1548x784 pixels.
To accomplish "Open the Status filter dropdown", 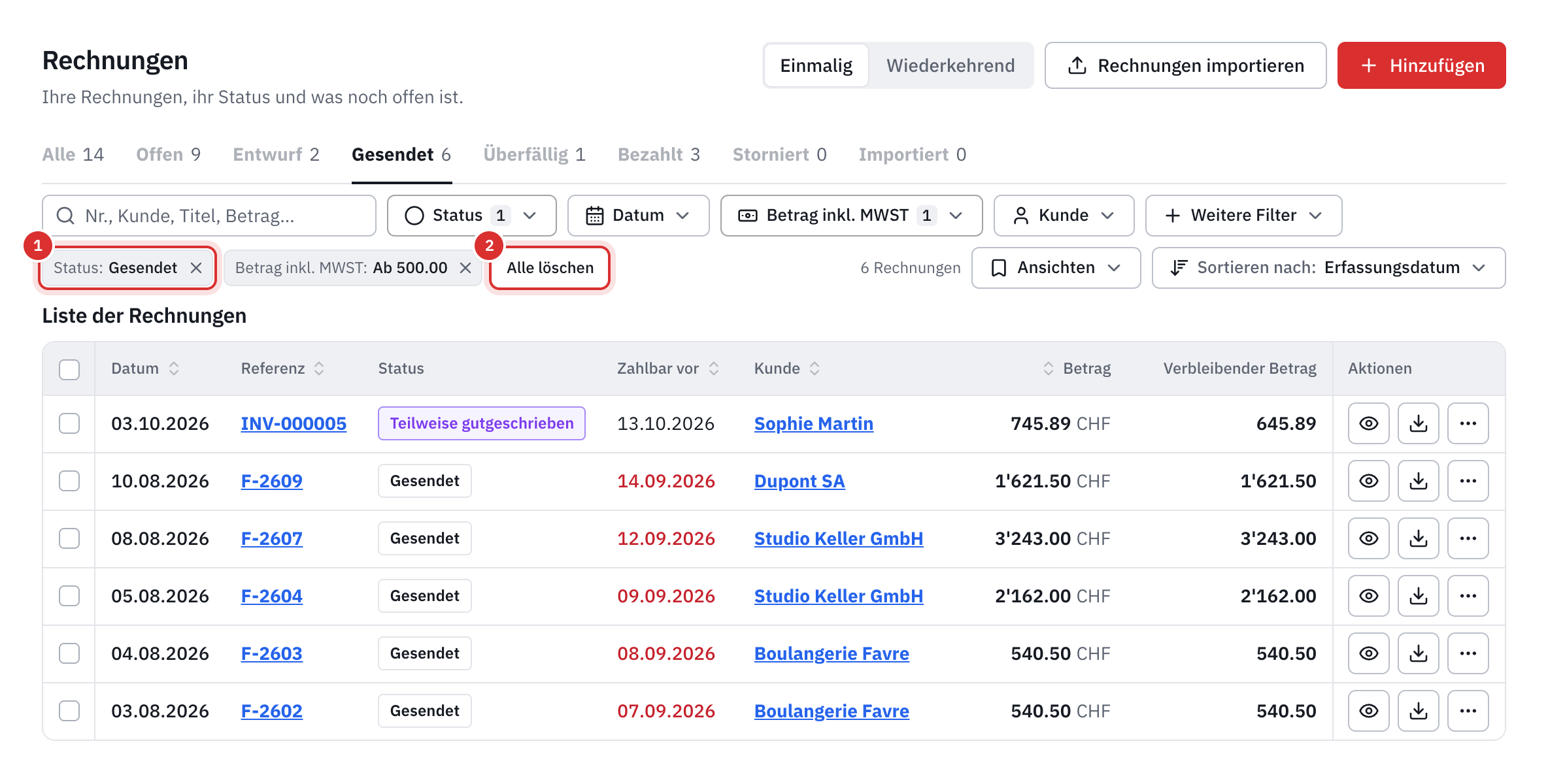I will point(471,216).
